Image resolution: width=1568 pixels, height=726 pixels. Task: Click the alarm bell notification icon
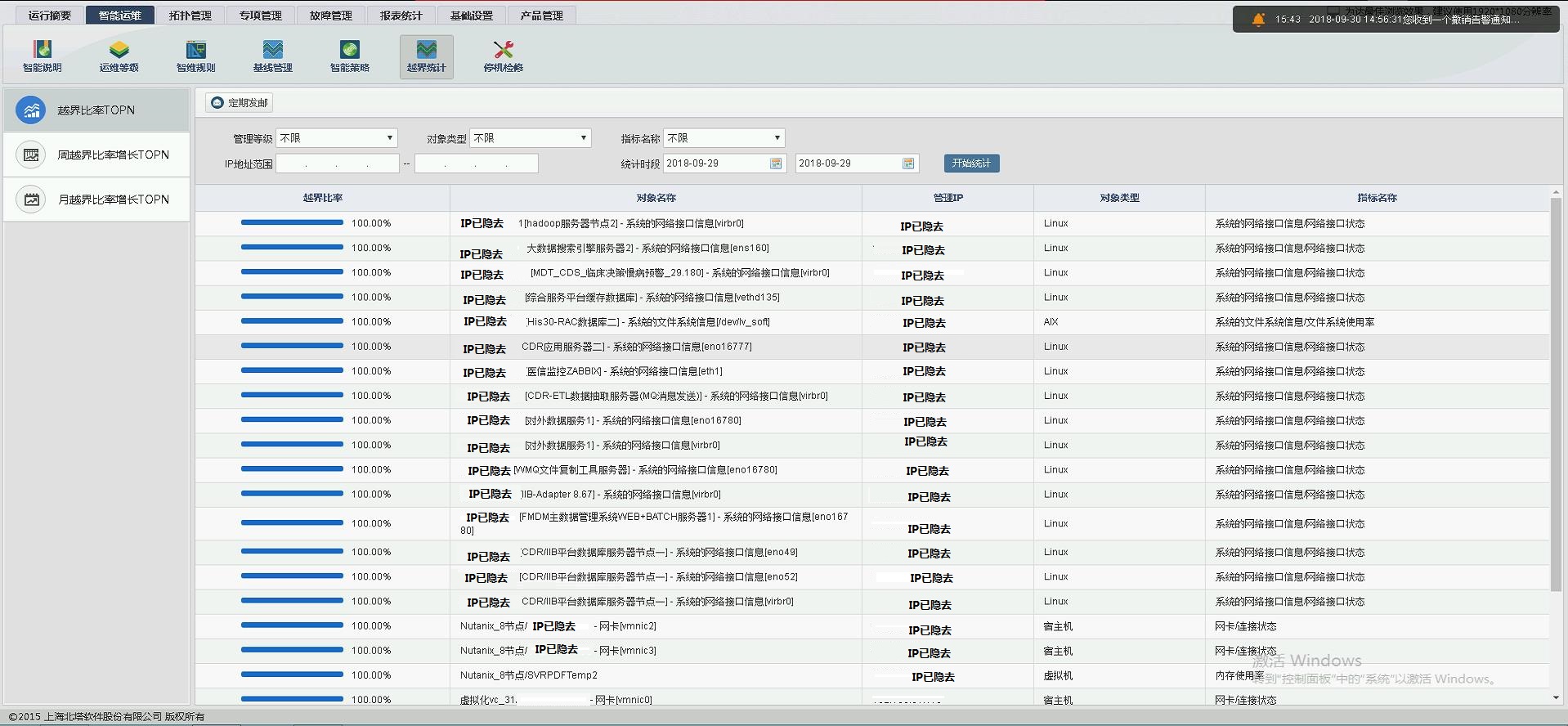click(1259, 20)
